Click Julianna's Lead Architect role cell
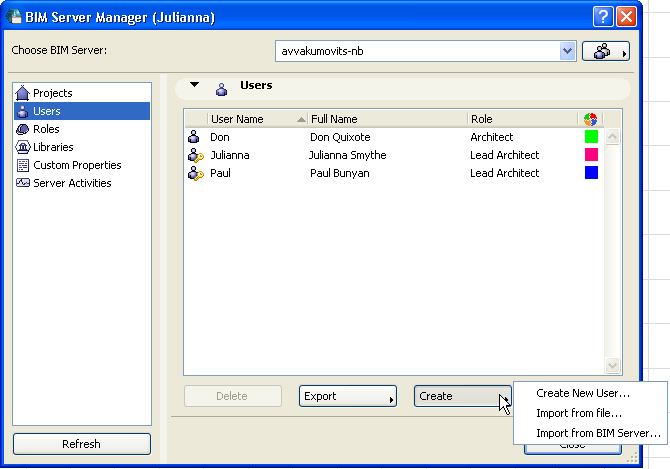670x469 pixels. click(505, 155)
